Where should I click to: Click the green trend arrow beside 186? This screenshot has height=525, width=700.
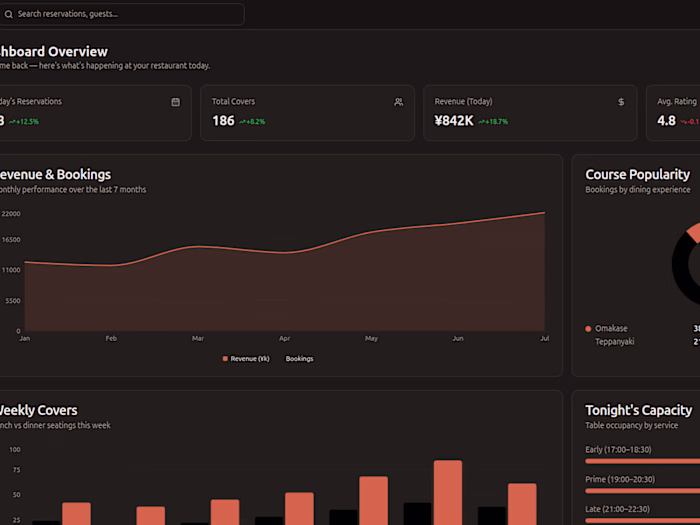pos(242,121)
